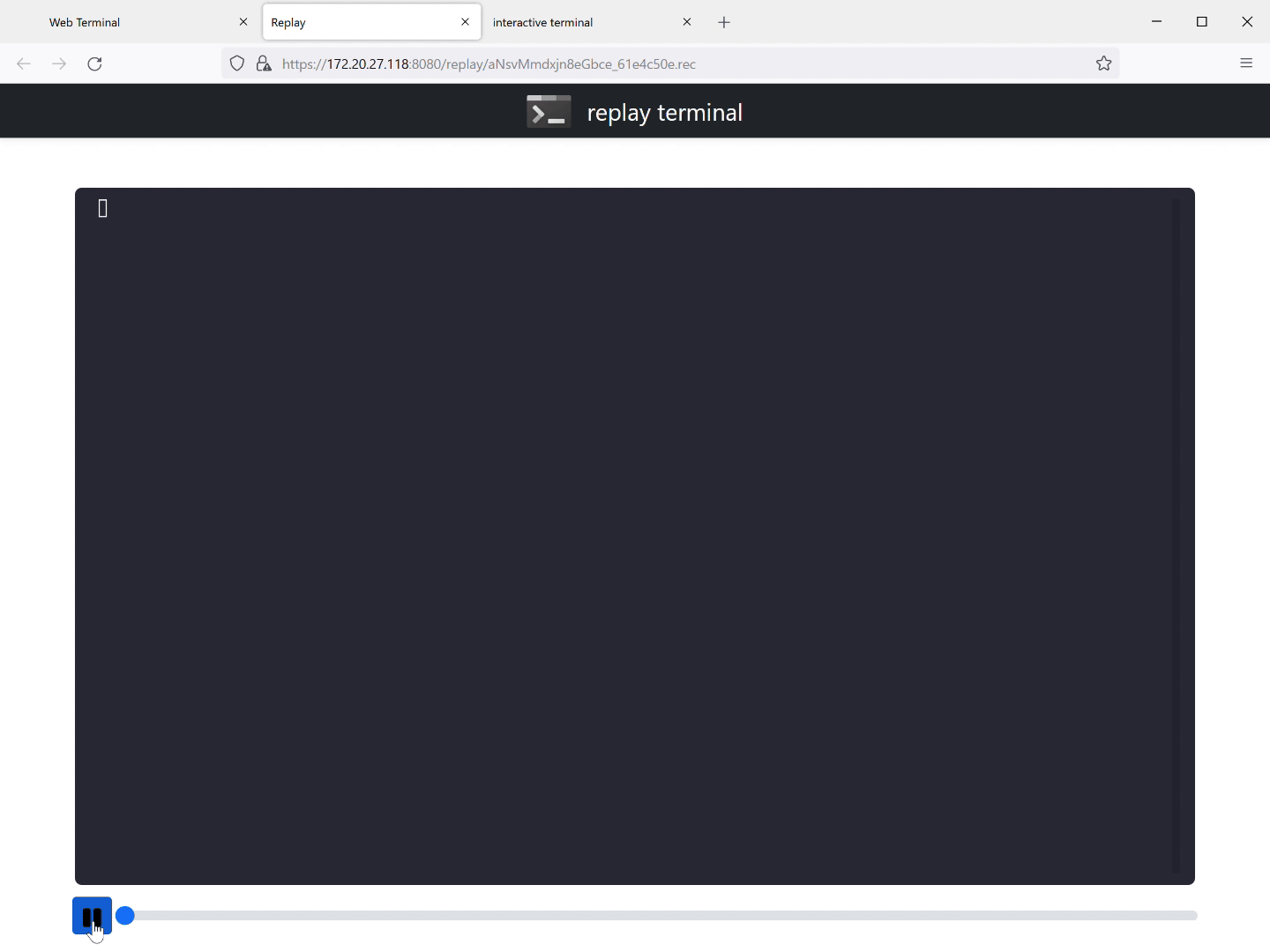This screenshot has height=952, width=1270.
Task: Close the interactive terminal tab
Action: coord(687,22)
